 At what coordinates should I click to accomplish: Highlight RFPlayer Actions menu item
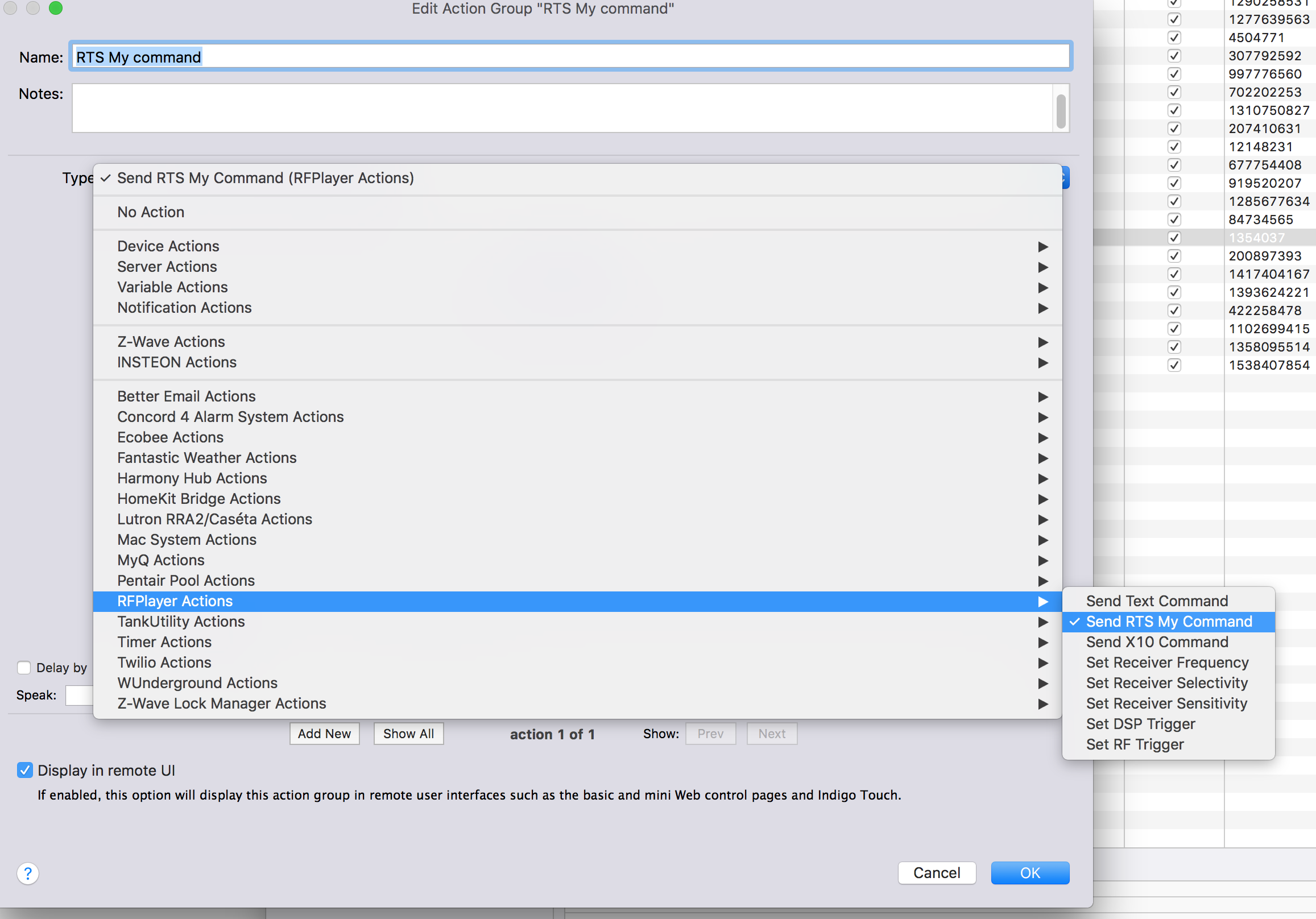click(x=578, y=602)
